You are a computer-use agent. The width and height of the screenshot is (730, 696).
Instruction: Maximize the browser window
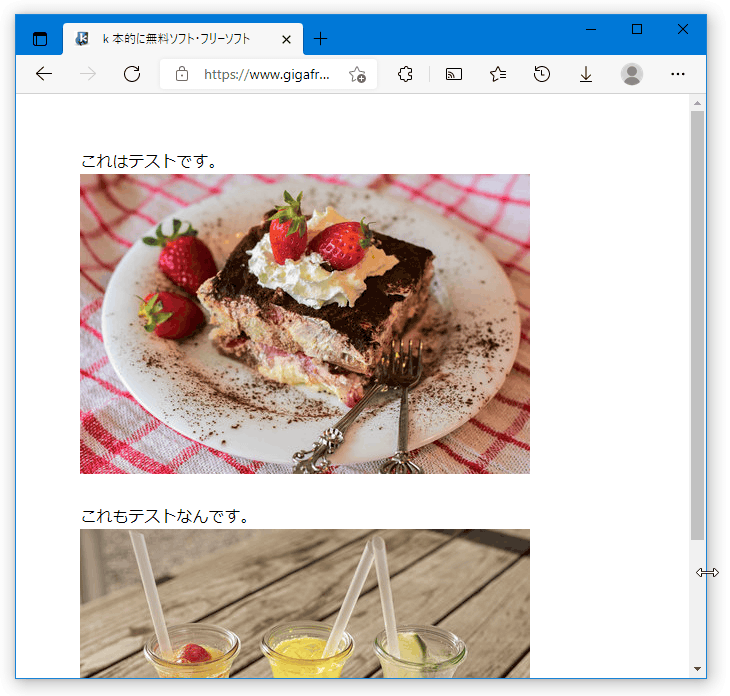637,29
